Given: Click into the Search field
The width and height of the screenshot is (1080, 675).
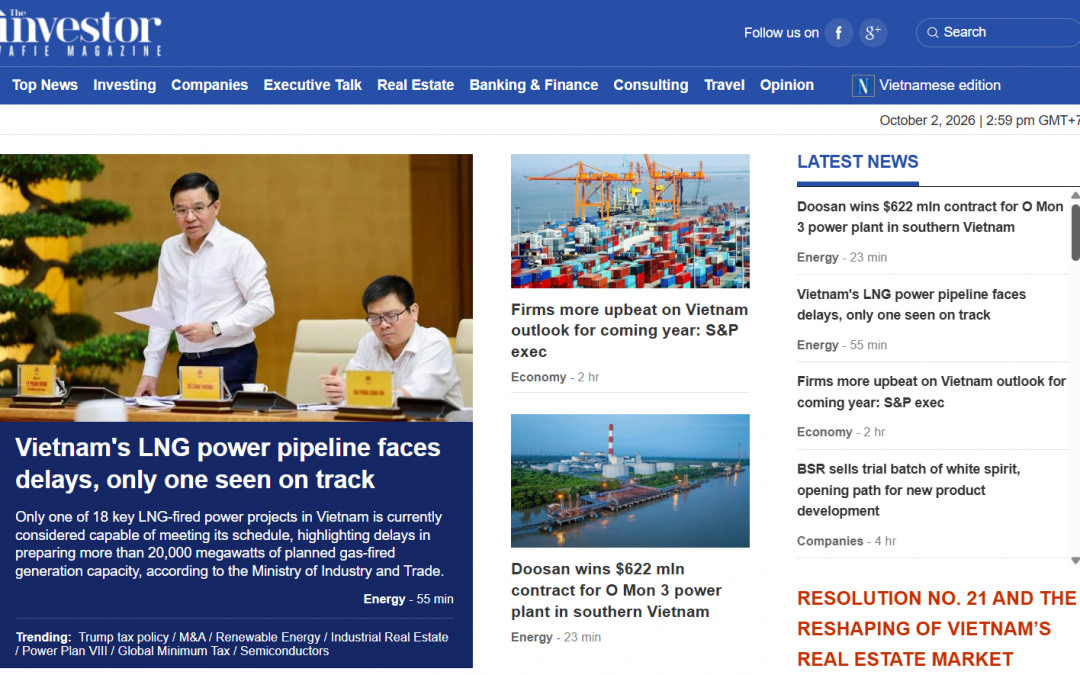Looking at the screenshot, I should pyautogui.click(x=998, y=32).
